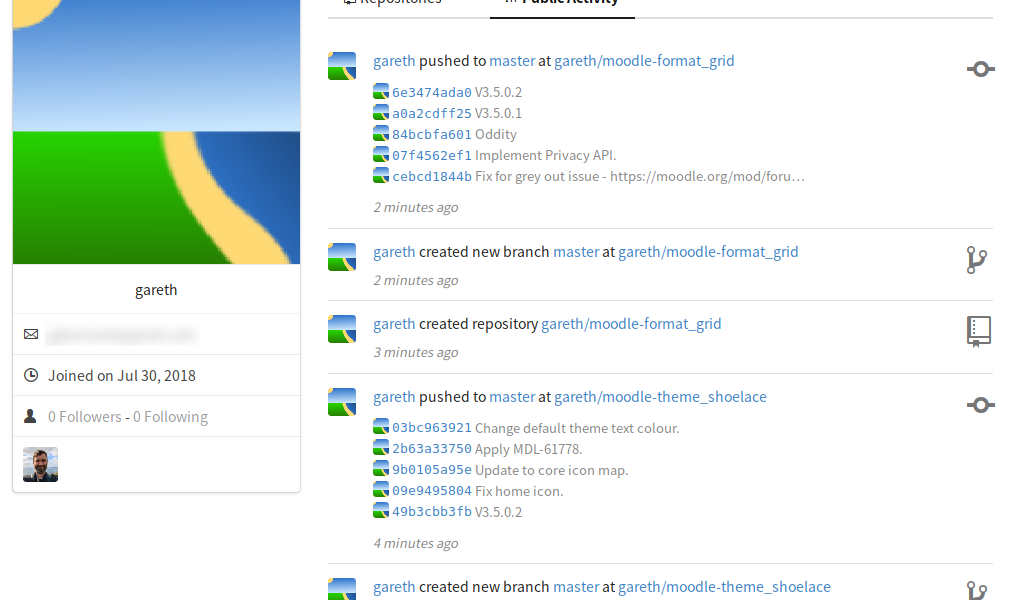Open commit 9b0105a95e

[x=432, y=470]
